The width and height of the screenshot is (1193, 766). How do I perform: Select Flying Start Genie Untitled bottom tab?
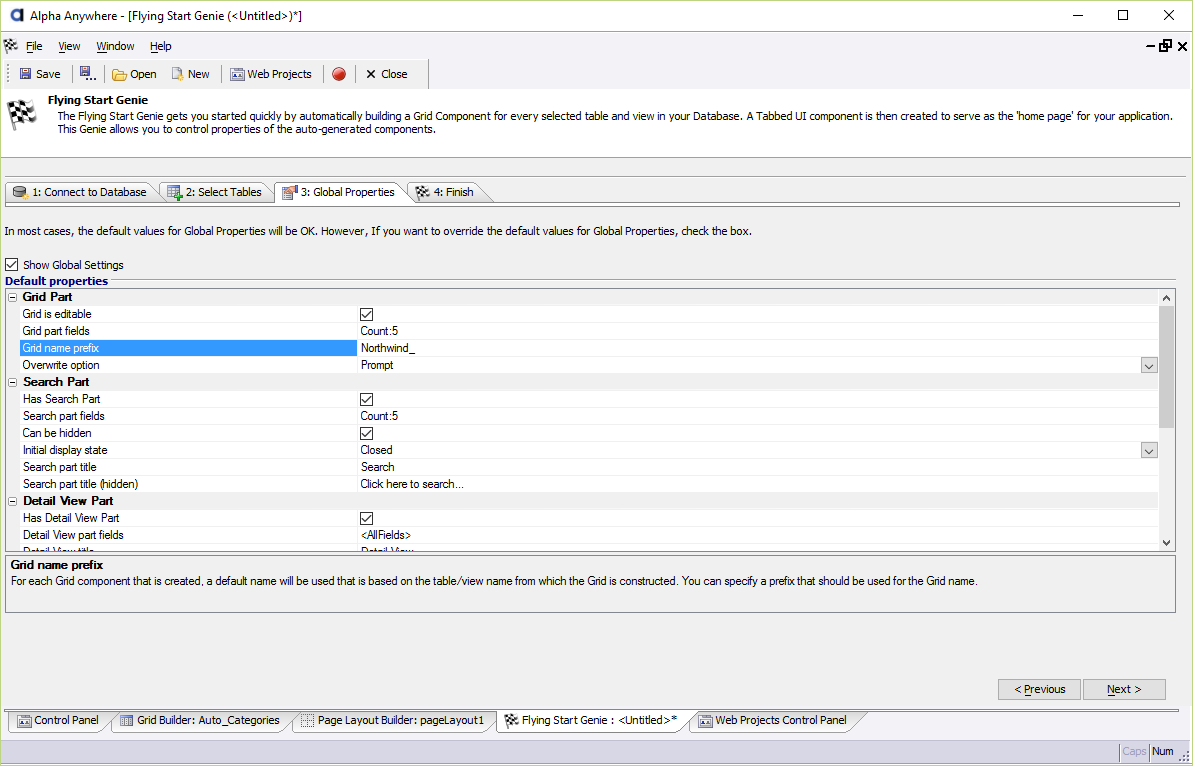point(590,720)
